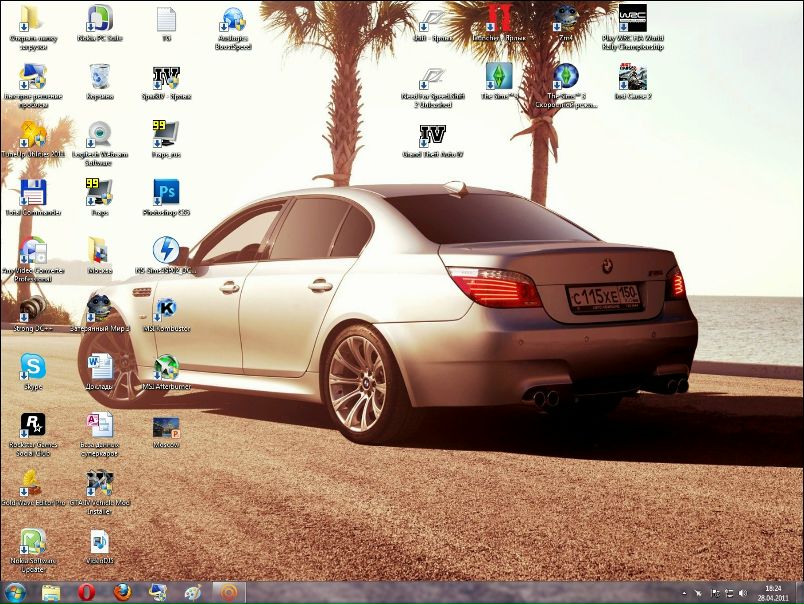Open Opera browser from the taskbar
This screenshot has width=804, height=604.
(x=86, y=593)
